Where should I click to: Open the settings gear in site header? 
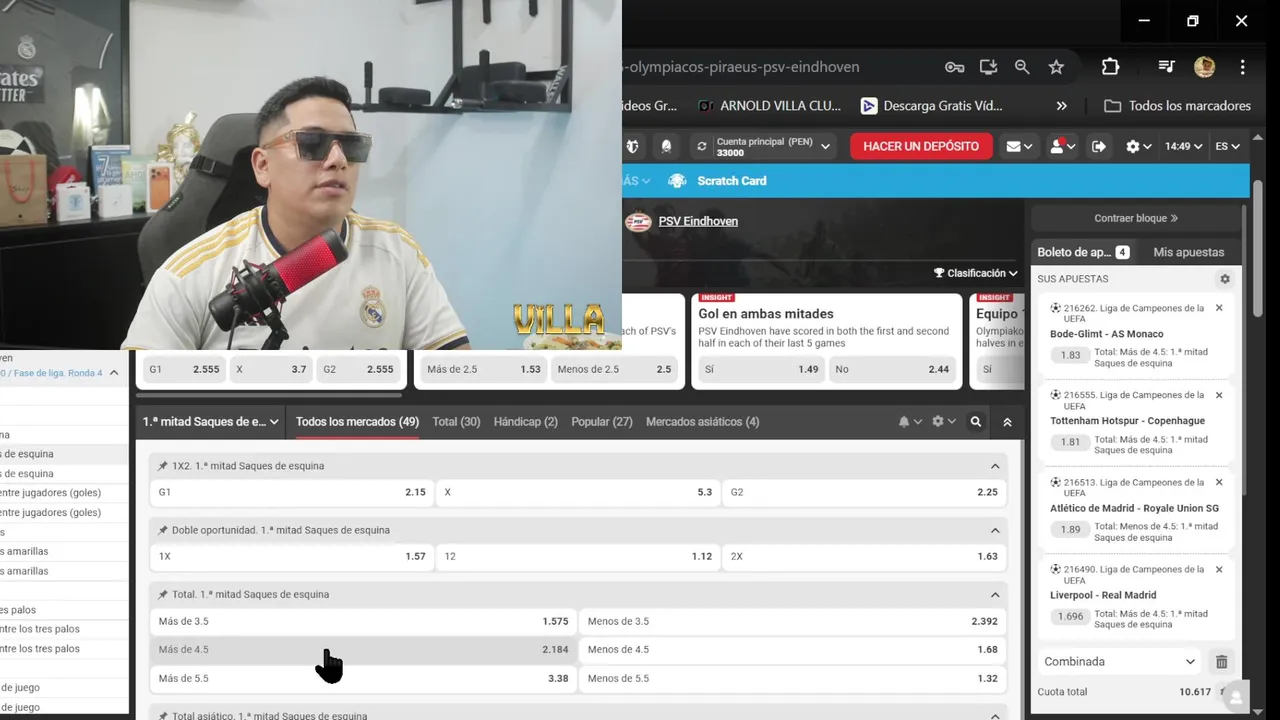(1138, 146)
